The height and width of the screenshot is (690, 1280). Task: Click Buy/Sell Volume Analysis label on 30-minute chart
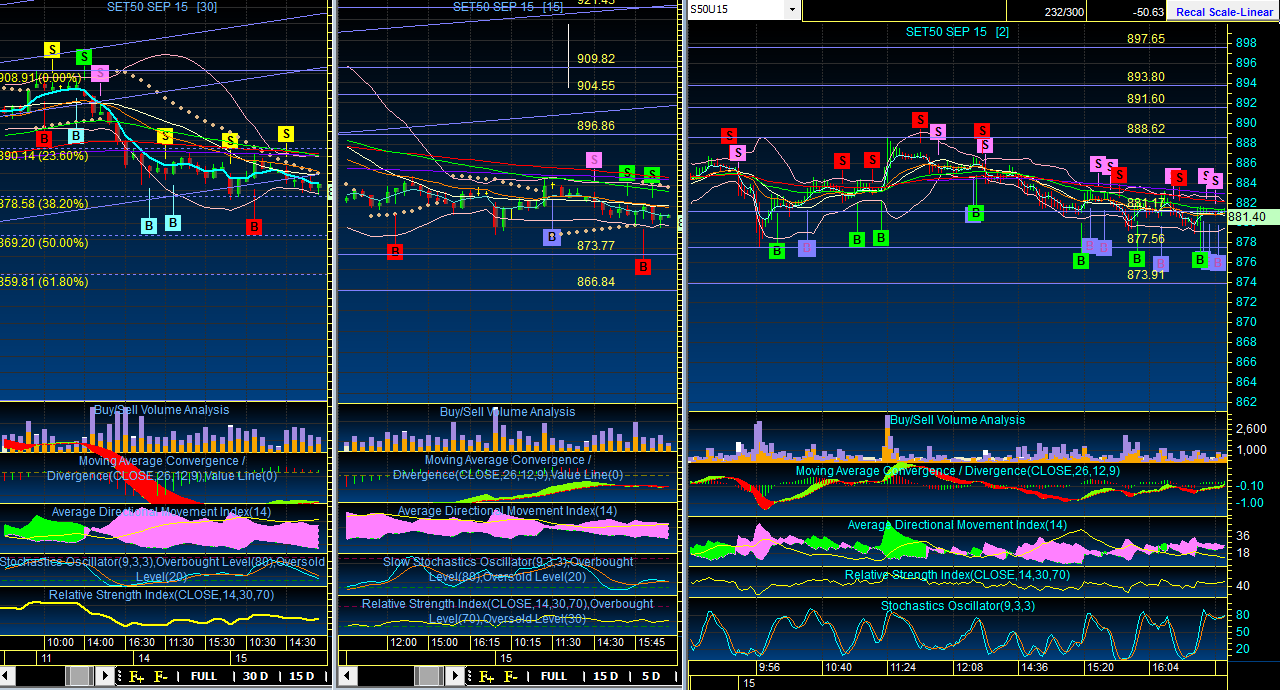[162, 410]
